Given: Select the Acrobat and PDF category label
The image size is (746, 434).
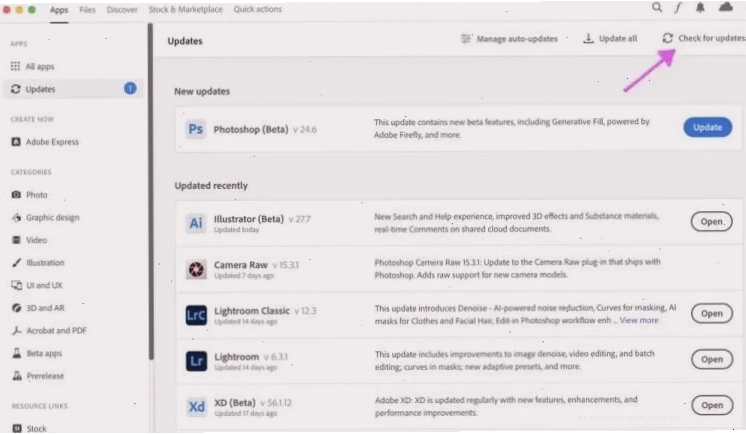Looking at the screenshot, I should pos(57,330).
